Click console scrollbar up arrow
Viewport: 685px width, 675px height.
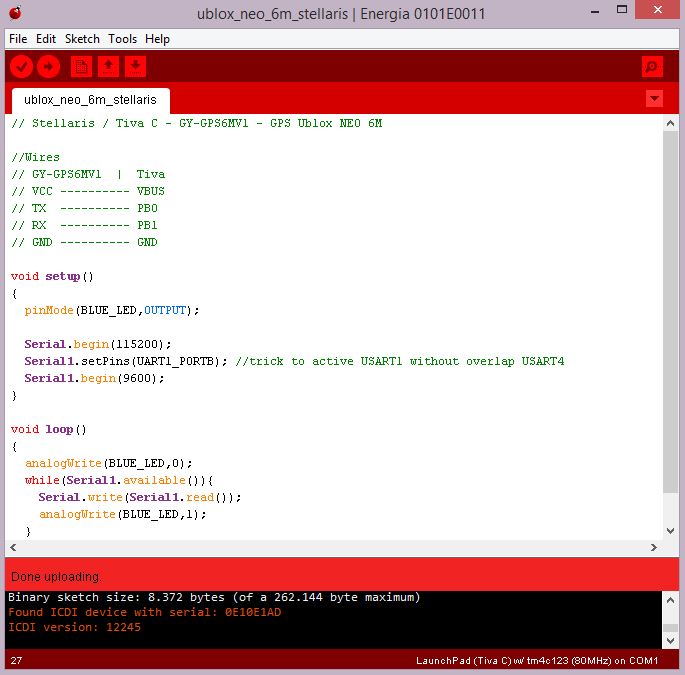click(x=670, y=600)
